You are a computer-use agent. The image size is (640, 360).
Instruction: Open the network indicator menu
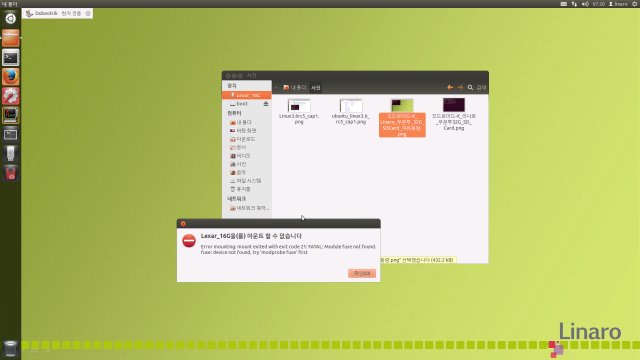(x=574, y=4)
